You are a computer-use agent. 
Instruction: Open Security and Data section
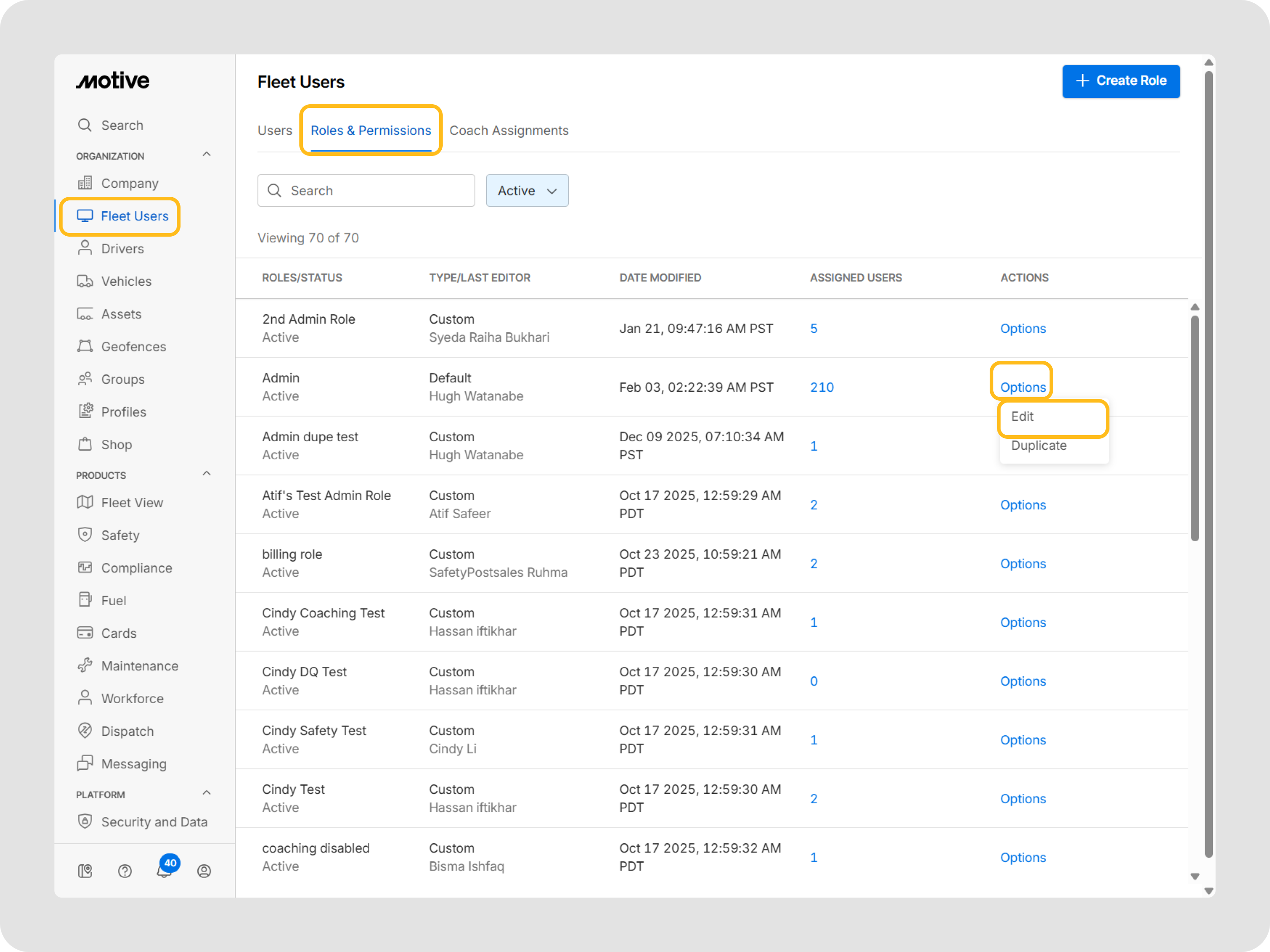pos(154,822)
